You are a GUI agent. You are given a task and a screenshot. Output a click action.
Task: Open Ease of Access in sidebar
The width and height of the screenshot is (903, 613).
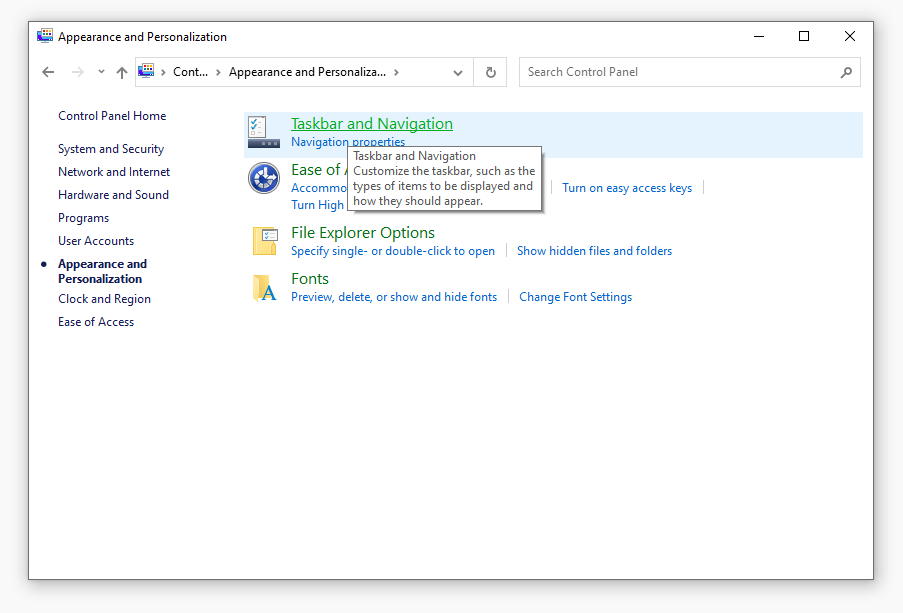96,322
